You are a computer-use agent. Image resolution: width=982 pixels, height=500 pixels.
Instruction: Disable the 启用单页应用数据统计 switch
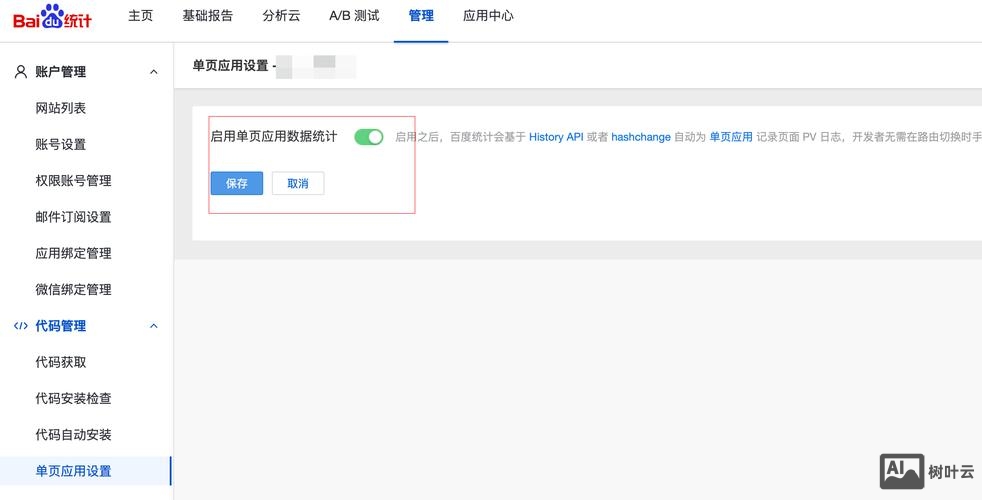(x=369, y=137)
